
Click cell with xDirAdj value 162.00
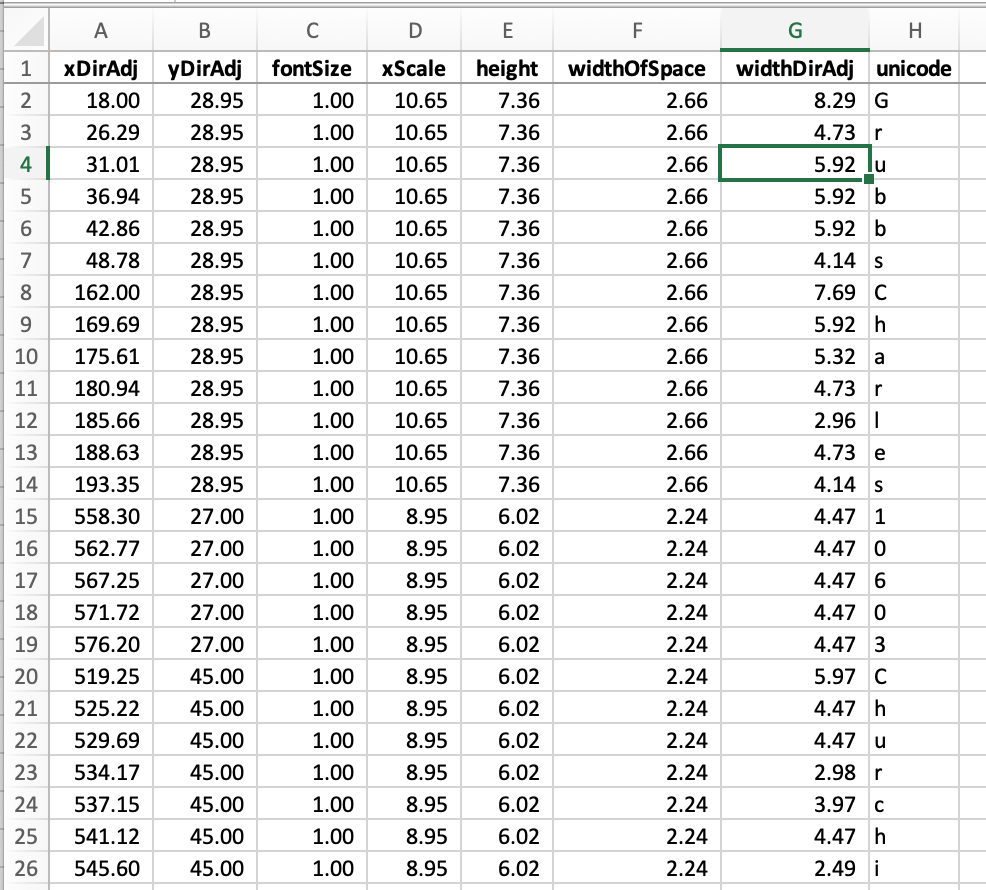100,292
